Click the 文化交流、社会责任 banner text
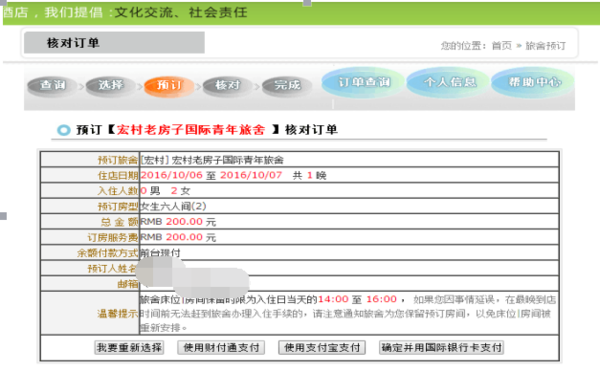The width and height of the screenshot is (600, 371). (x=181, y=13)
